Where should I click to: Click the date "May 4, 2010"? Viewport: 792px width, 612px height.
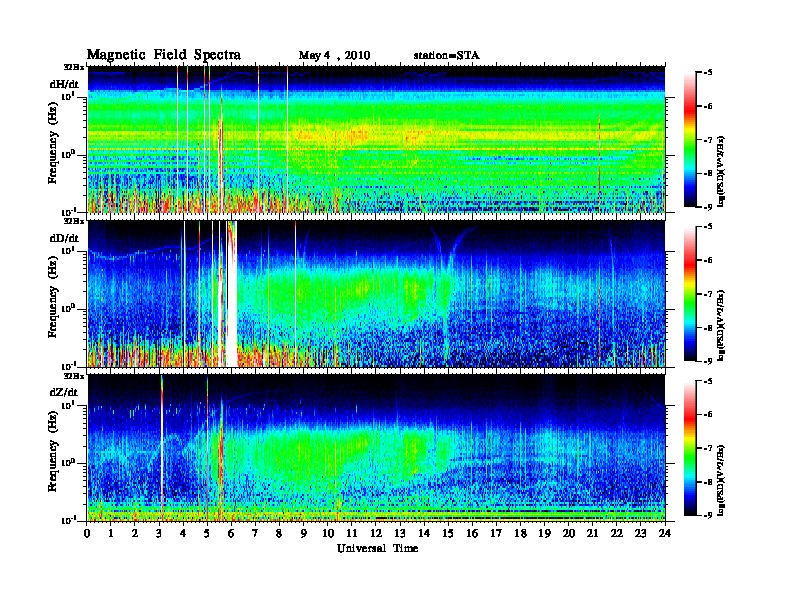pos(334,56)
